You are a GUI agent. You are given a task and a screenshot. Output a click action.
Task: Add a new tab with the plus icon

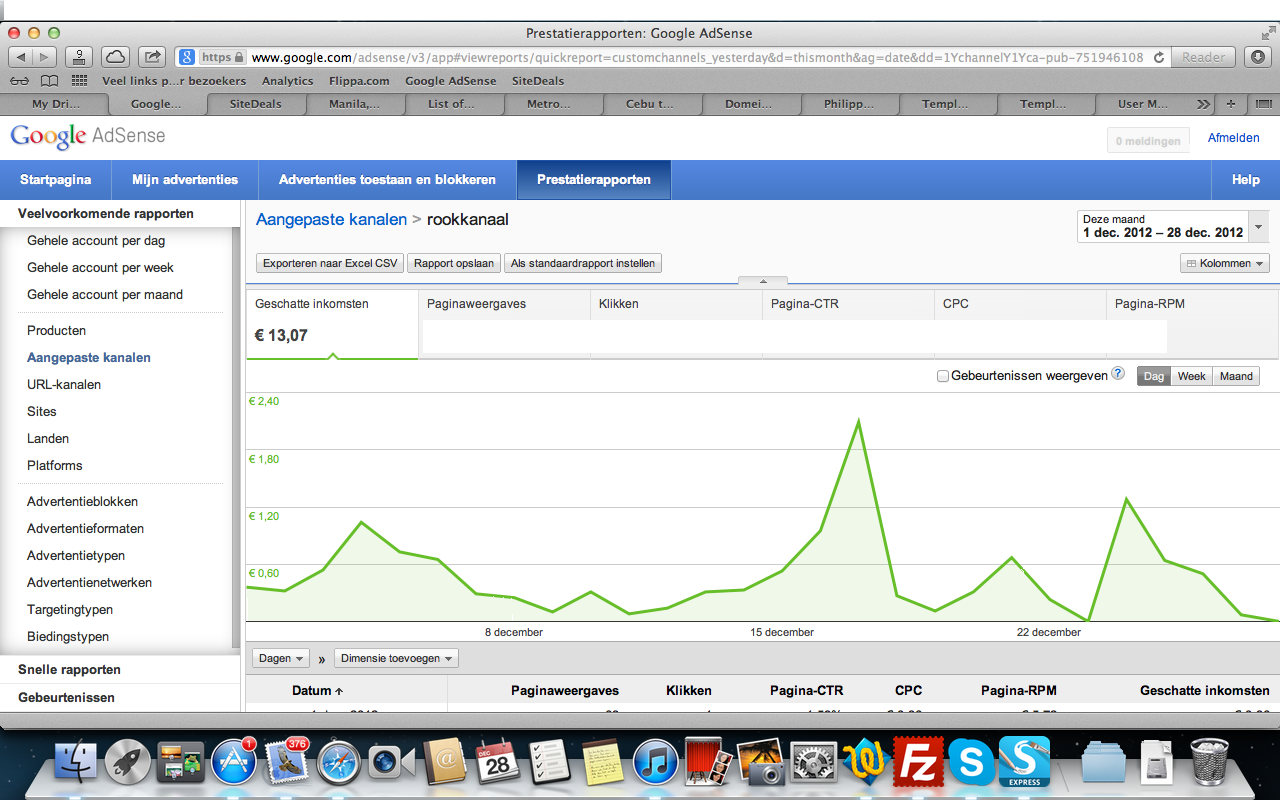click(1231, 103)
